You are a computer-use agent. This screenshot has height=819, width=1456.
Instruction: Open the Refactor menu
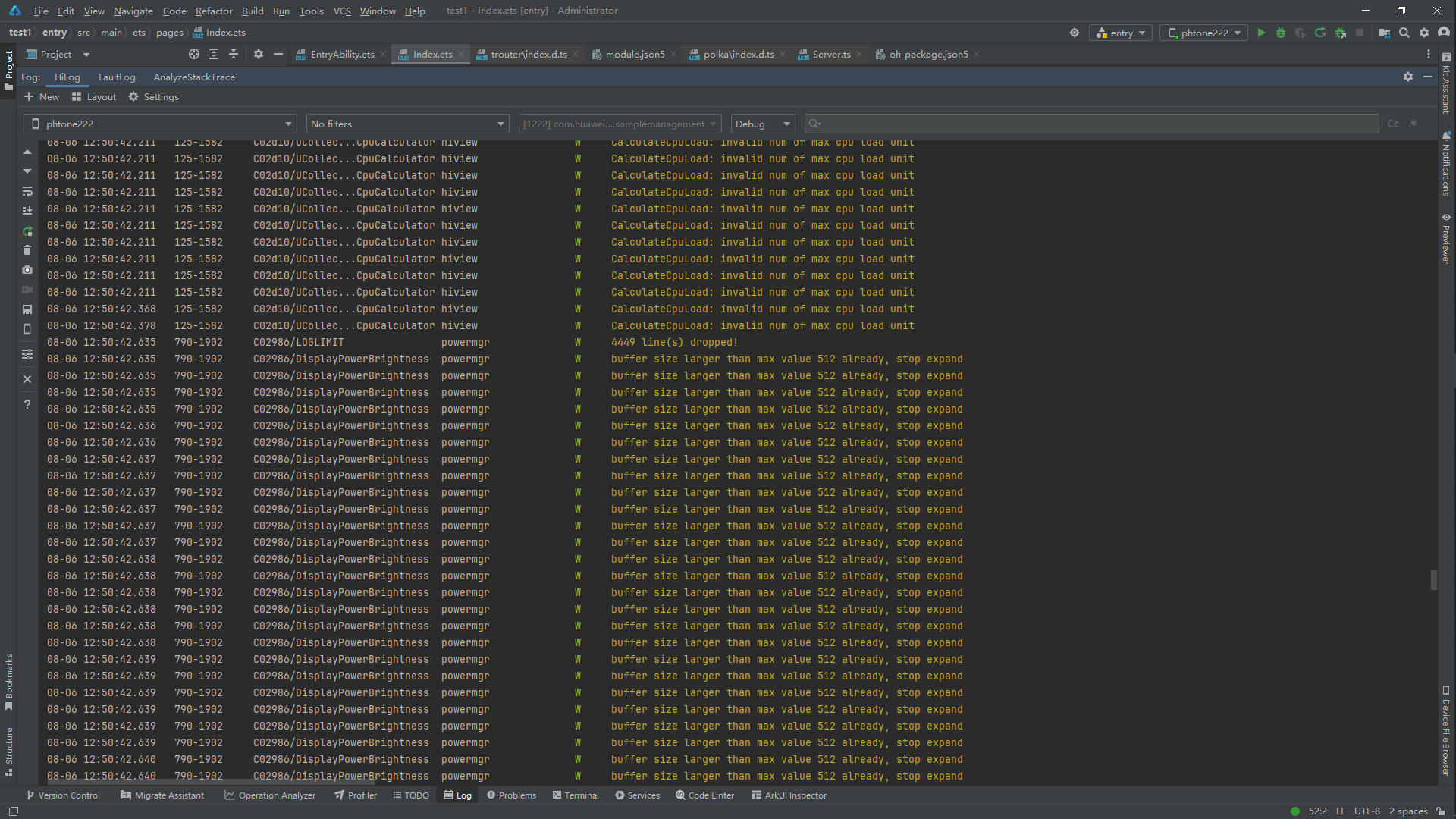click(x=214, y=11)
